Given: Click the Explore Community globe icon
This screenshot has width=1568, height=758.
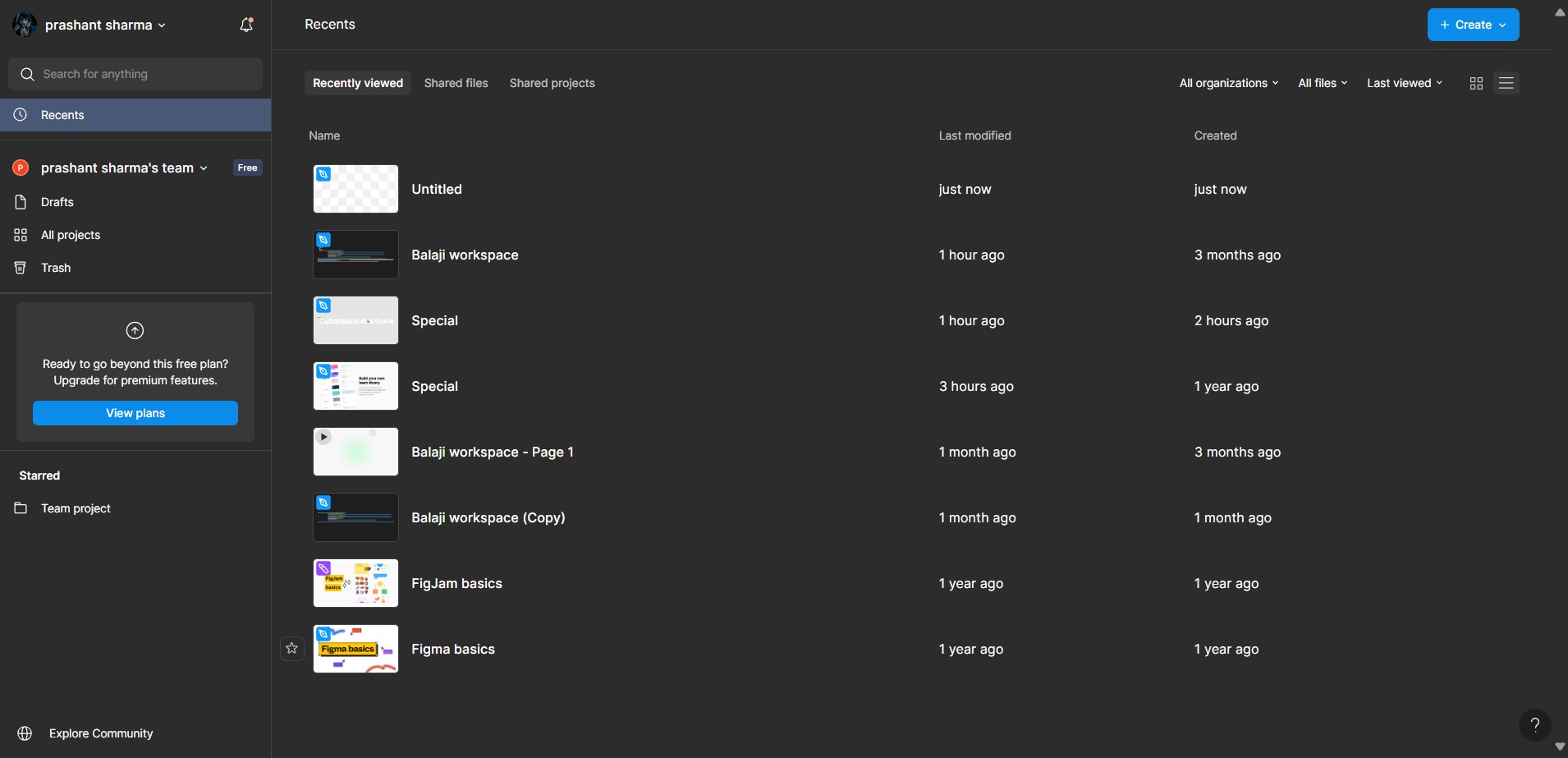Looking at the screenshot, I should 25,733.
